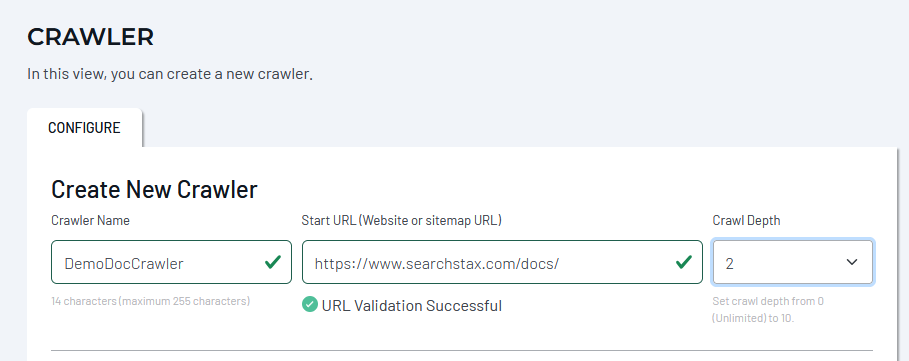The image size is (909, 361).
Task: Click the URL Validation Successful circle icon
Action: pyautogui.click(x=310, y=304)
